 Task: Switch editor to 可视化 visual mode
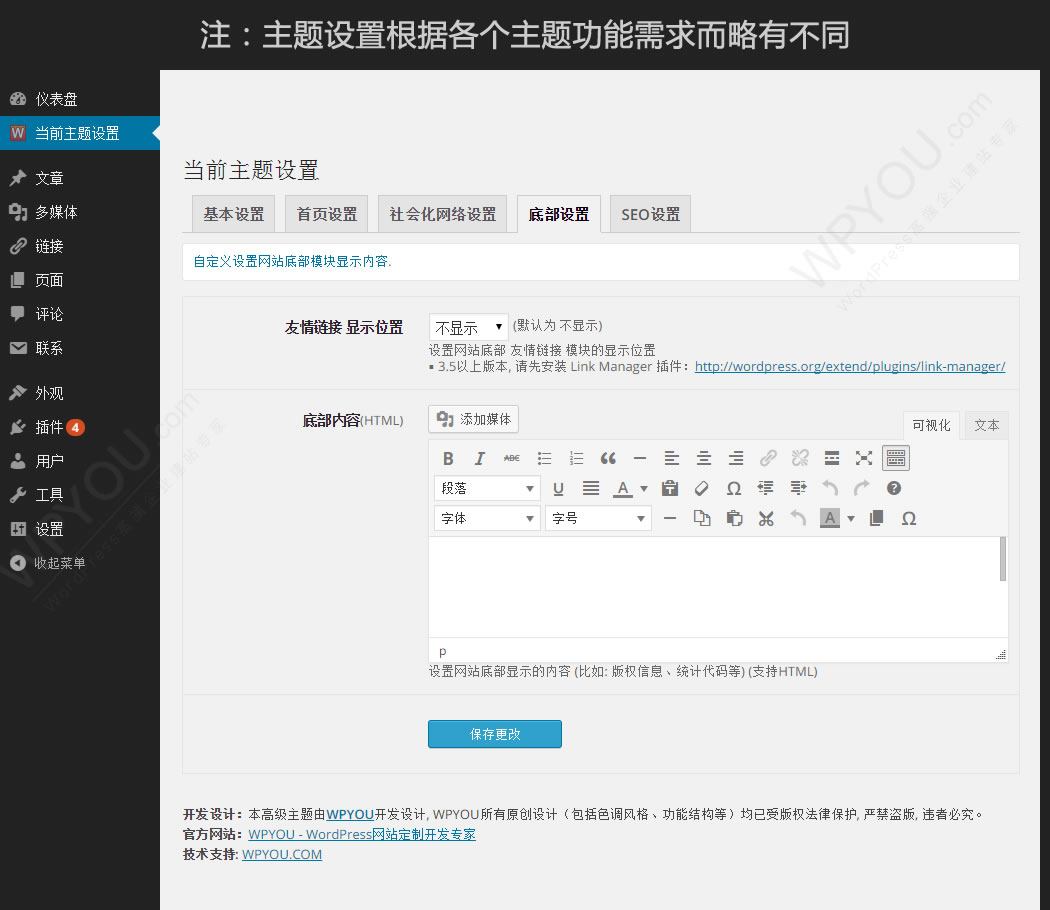coord(931,425)
